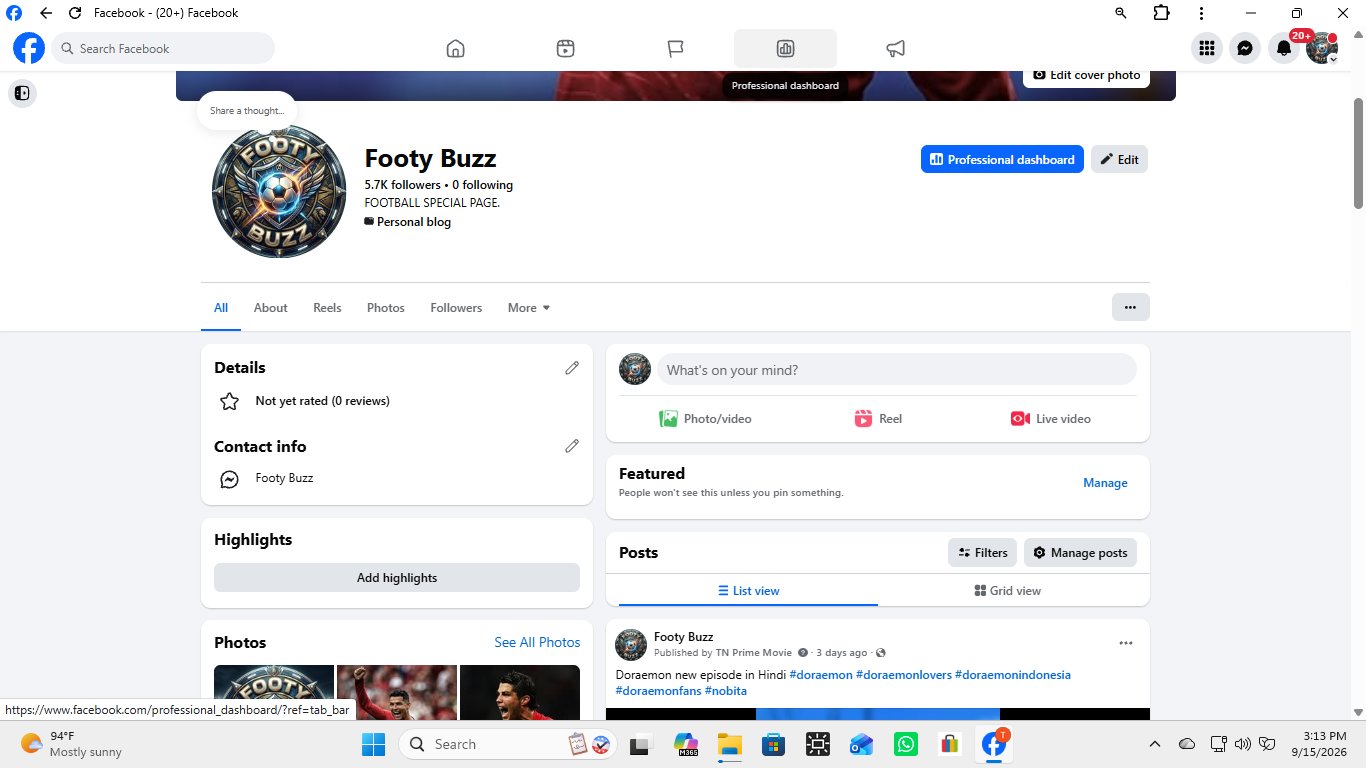Create a Reel from the composer
The image size is (1366, 768).
click(878, 419)
